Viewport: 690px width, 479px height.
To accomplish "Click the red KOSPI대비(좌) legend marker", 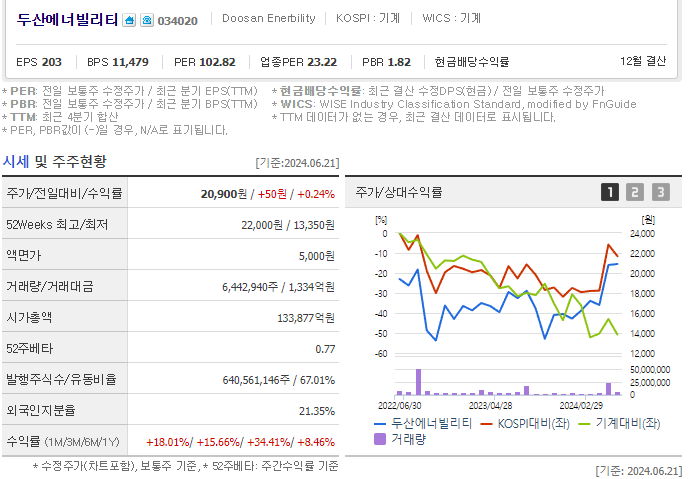I will click(x=486, y=424).
